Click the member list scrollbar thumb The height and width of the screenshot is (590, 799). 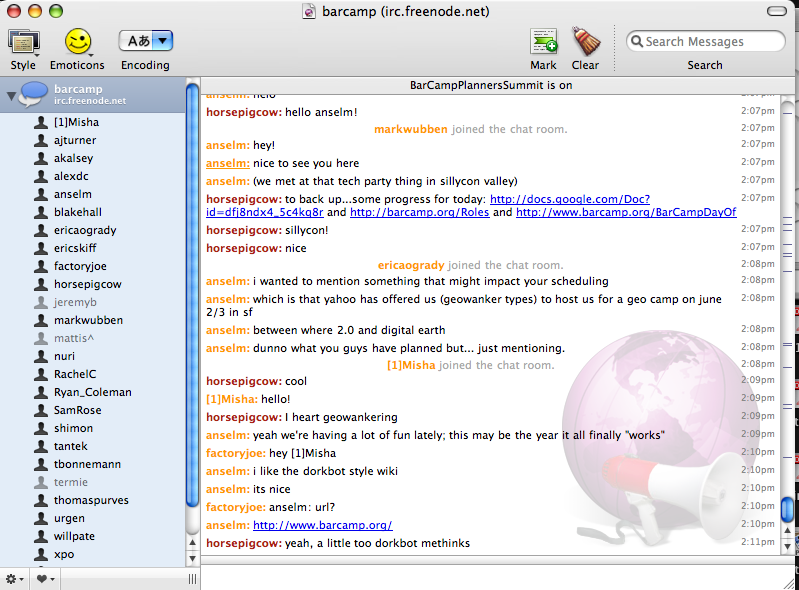192,294
